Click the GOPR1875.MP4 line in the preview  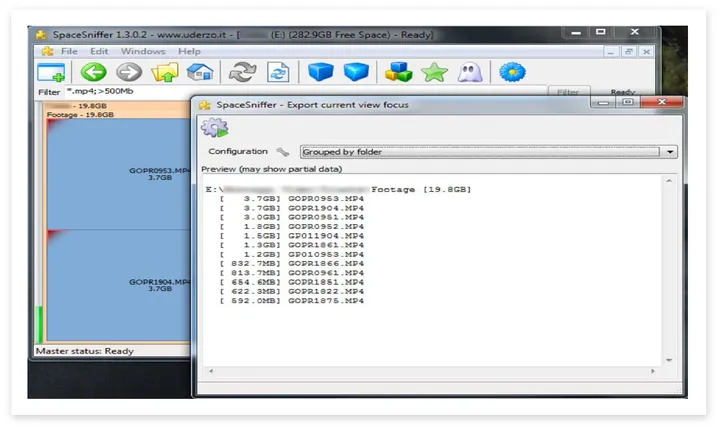pyautogui.click(x=292, y=300)
